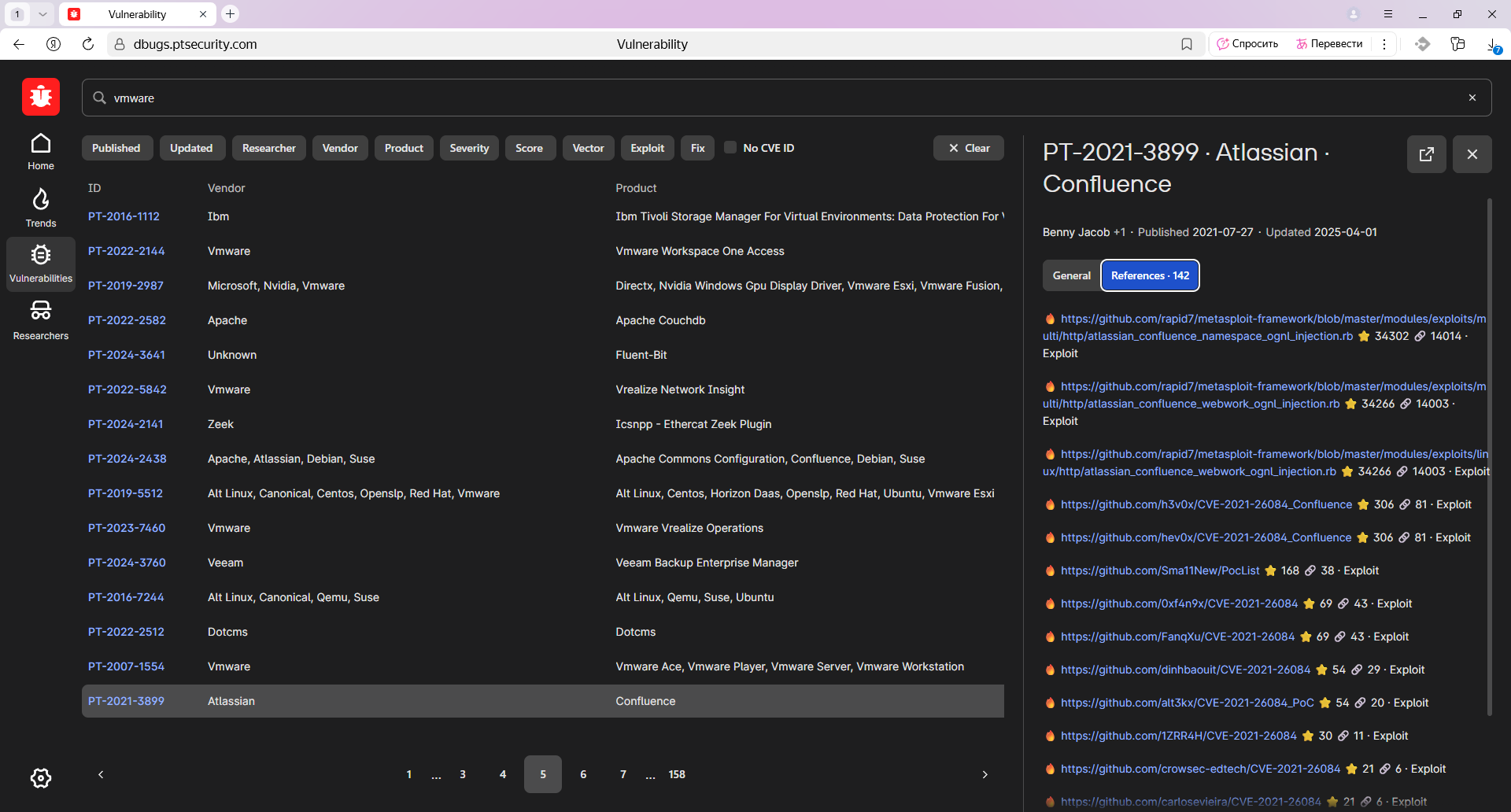Open the Exploit filter
This screenshot has height=812, width=1511.
click(648, 148)
